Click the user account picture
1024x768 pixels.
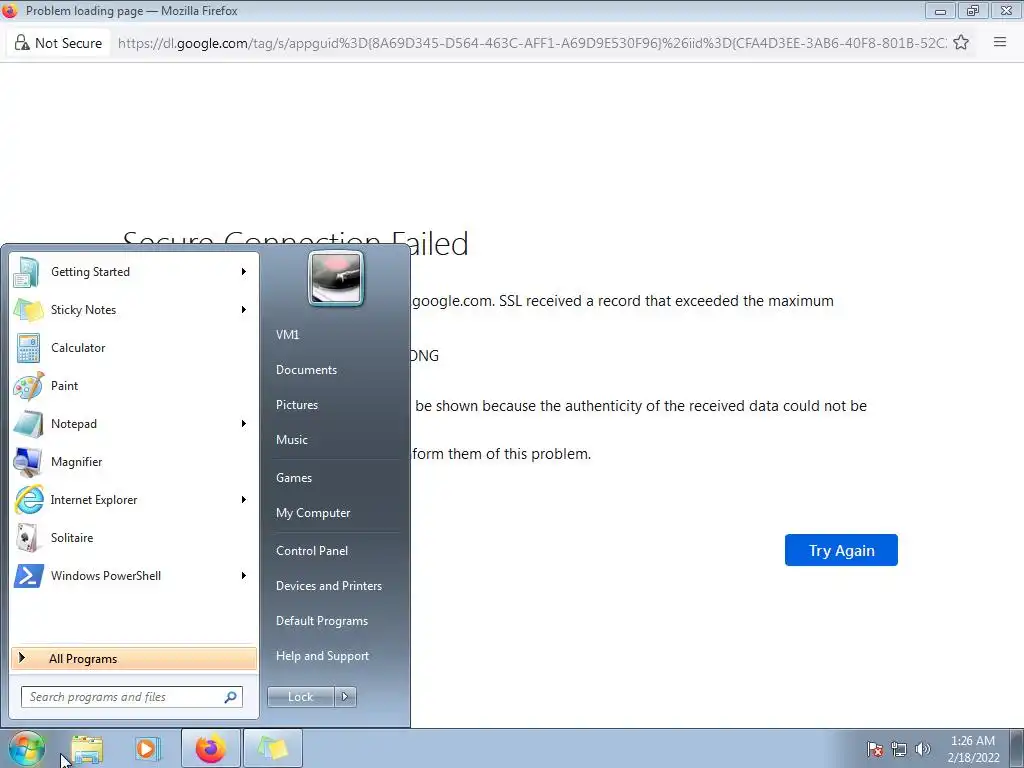pos(336,279)
